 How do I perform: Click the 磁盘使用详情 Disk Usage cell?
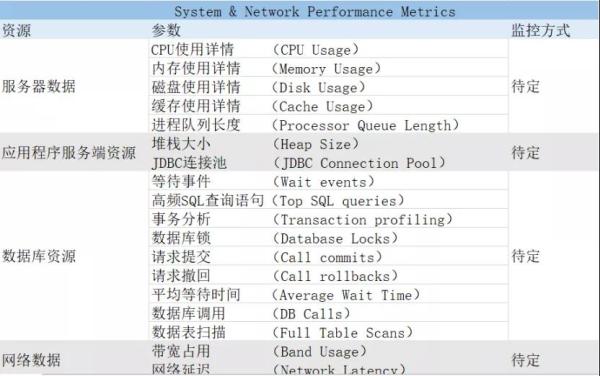click(328, 87)
